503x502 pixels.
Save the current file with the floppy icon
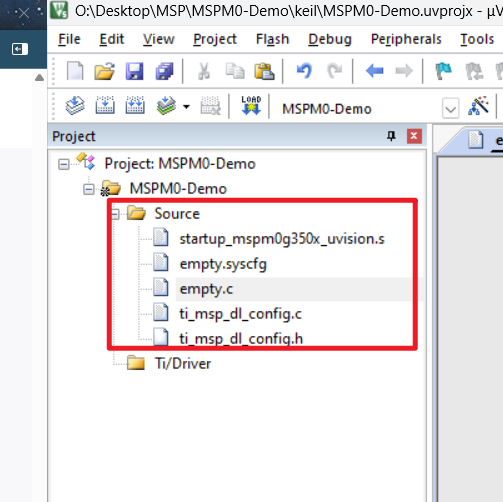[x=134, y=71]
